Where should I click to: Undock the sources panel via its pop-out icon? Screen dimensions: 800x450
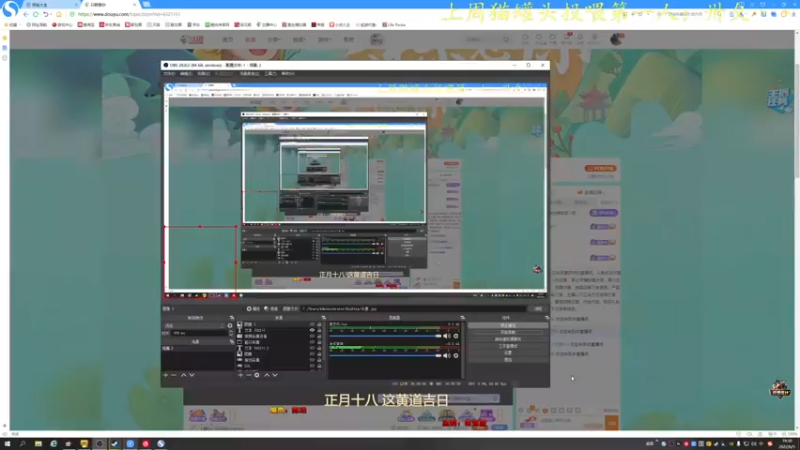pyautogui.click(x=323, y=317)
